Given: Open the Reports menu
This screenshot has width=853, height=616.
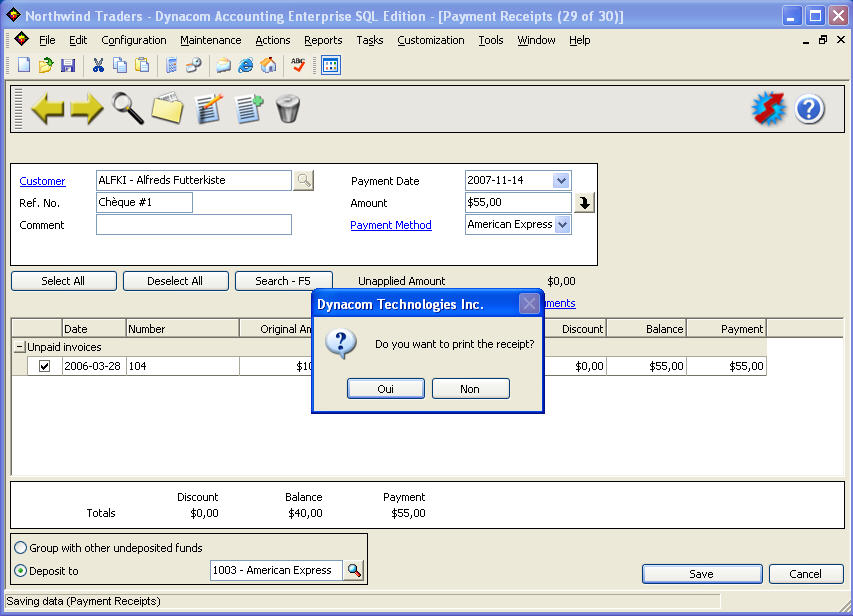Looking at the screenshot, I should click(x=323, y=40).
